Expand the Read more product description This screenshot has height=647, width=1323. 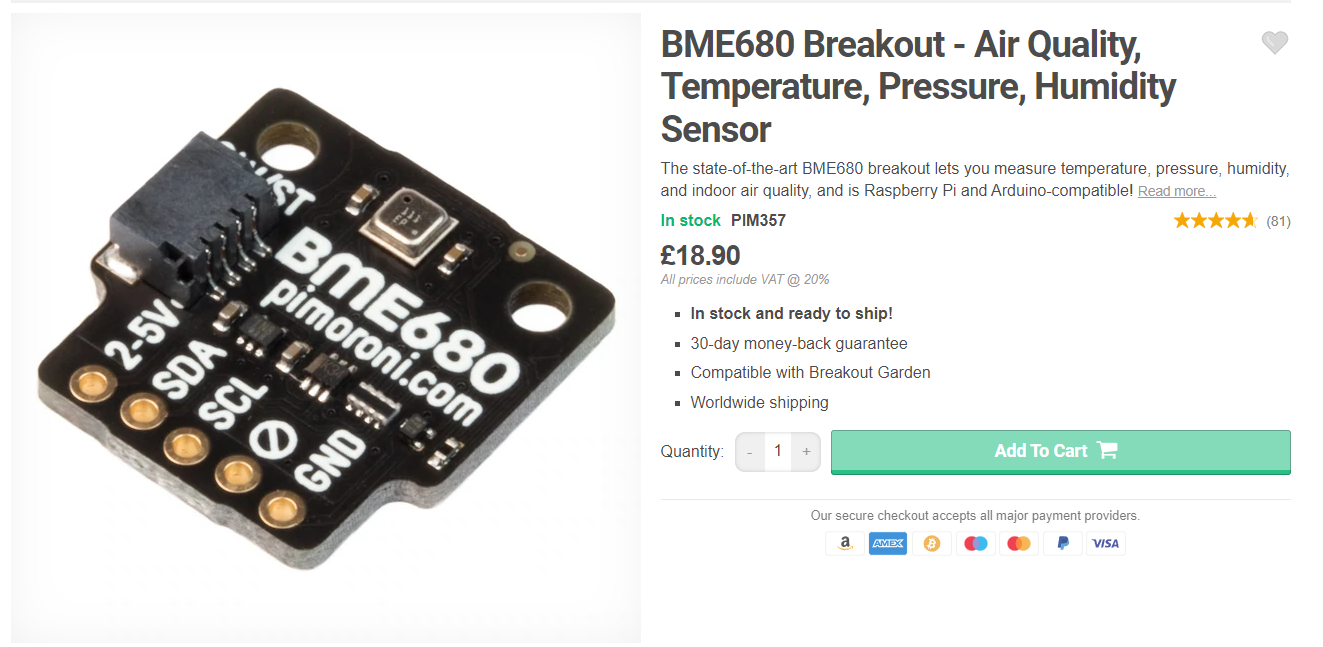[1176, 190]
